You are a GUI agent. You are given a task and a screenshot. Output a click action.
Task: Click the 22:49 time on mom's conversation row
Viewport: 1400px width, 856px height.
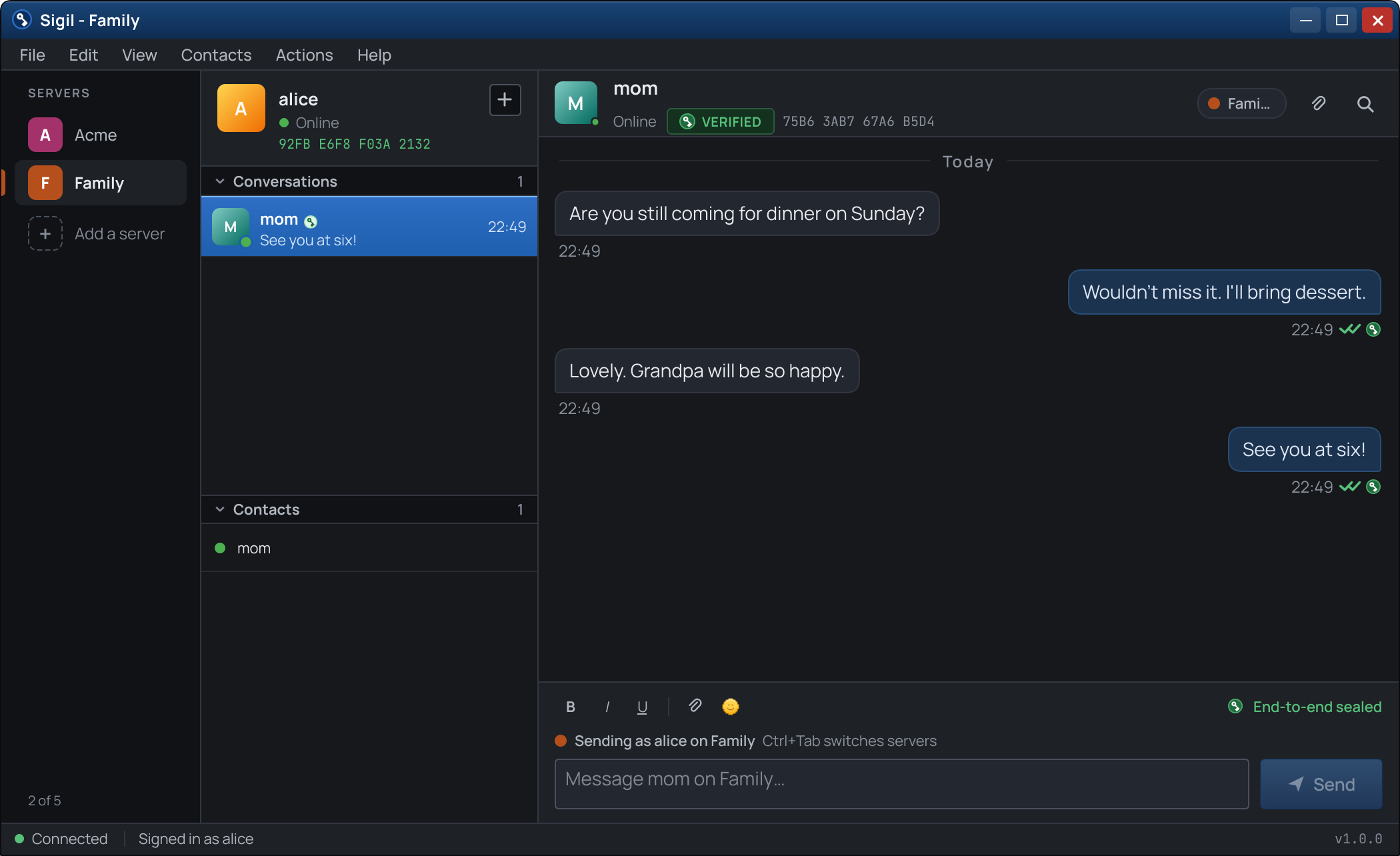point(507,227)
